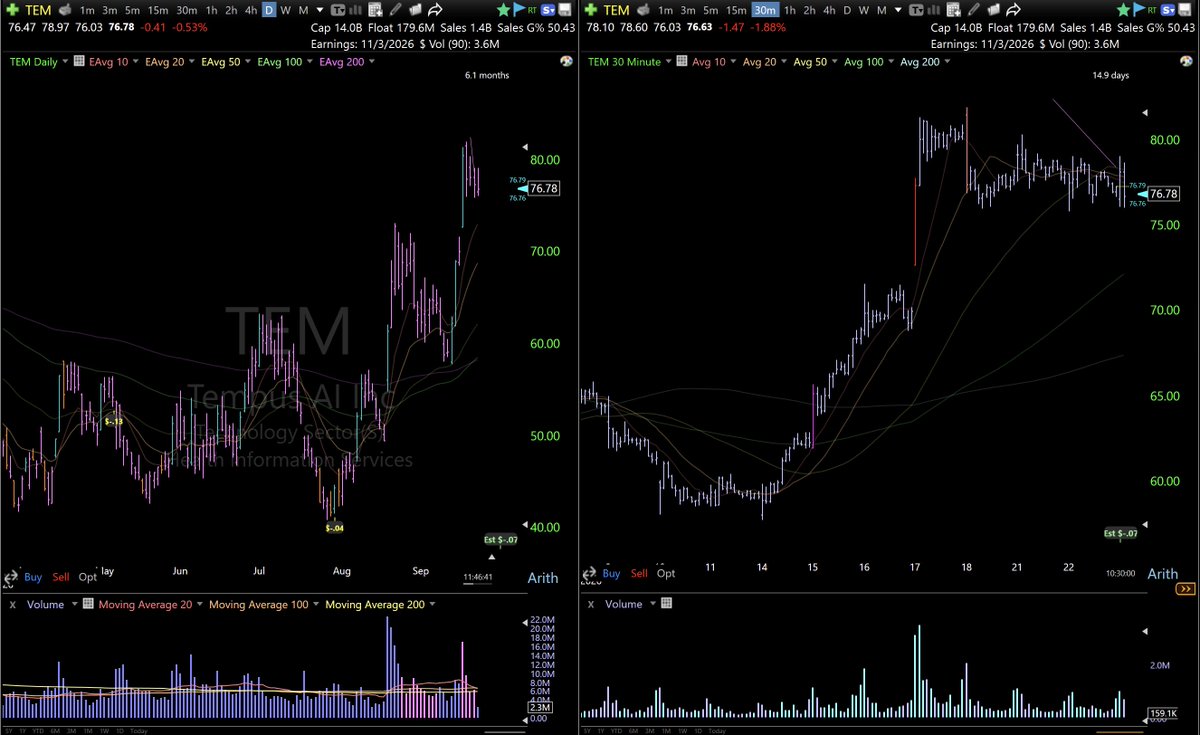Open color palette icon on right 30-minute chart
The image size is (1200, 735).
click(x=1185, y=61)
